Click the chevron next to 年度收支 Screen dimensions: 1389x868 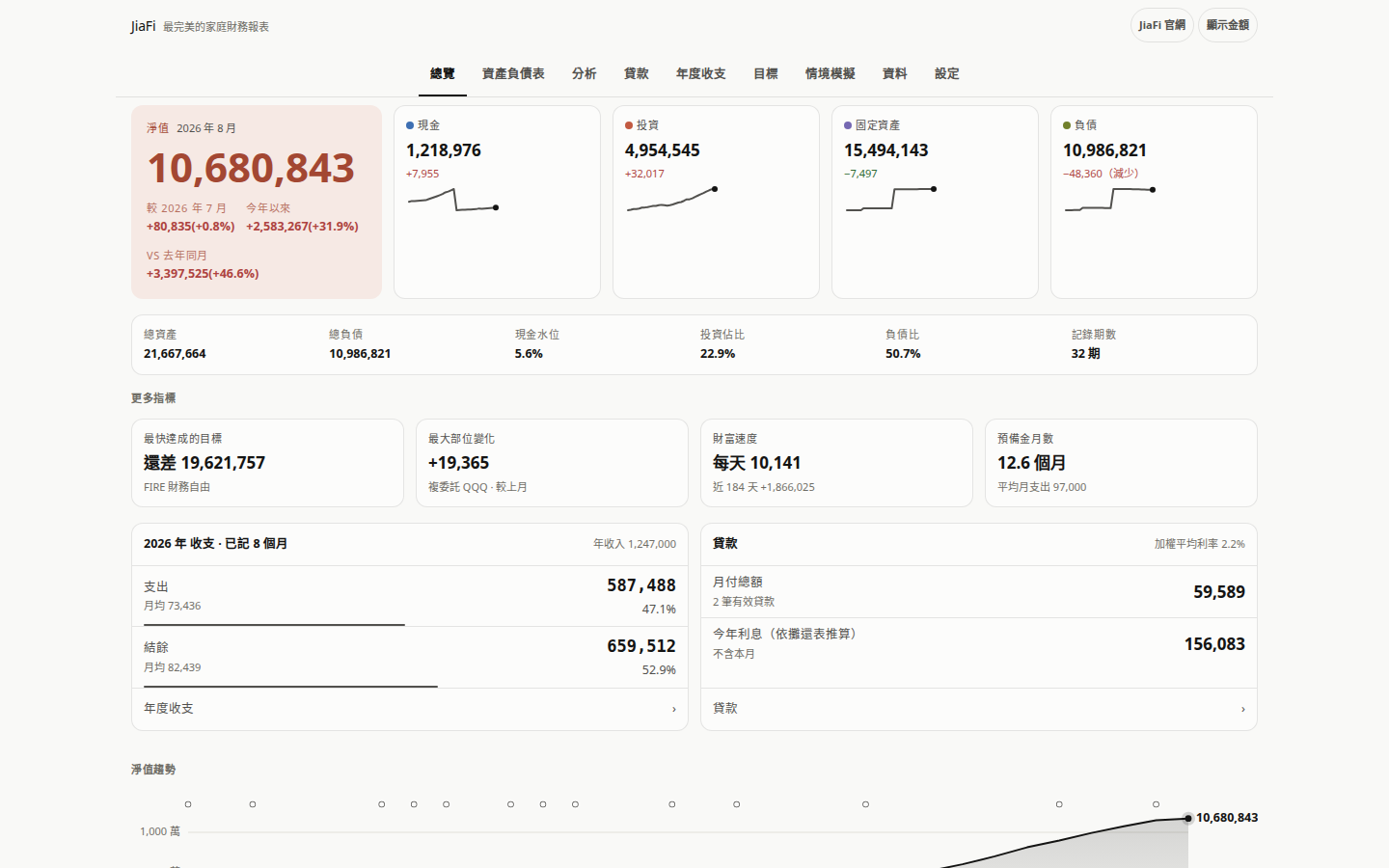674,710
